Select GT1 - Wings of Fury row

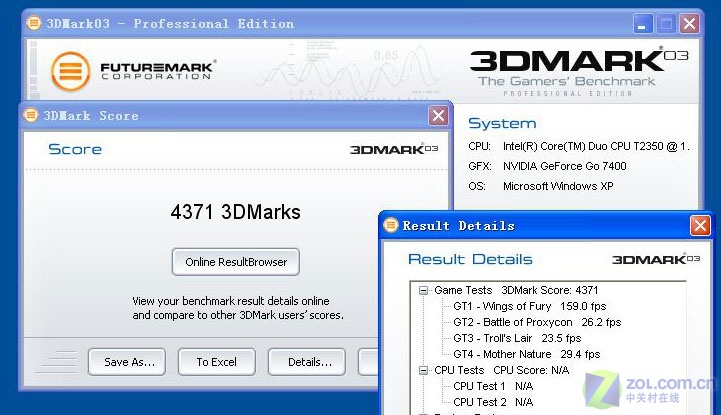[530, 306]
